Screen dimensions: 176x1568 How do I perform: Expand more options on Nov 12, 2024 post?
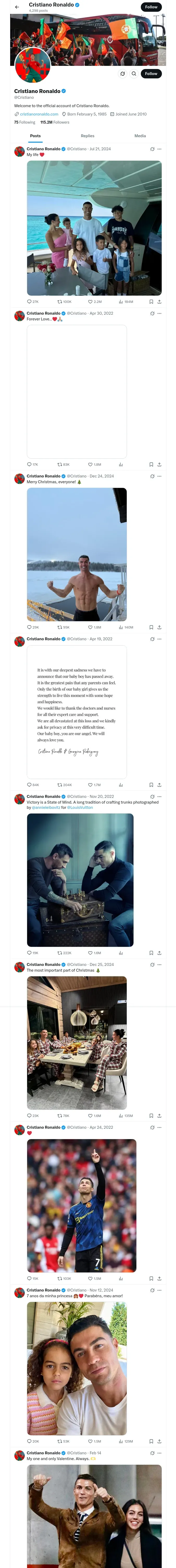coord(160,1290)
